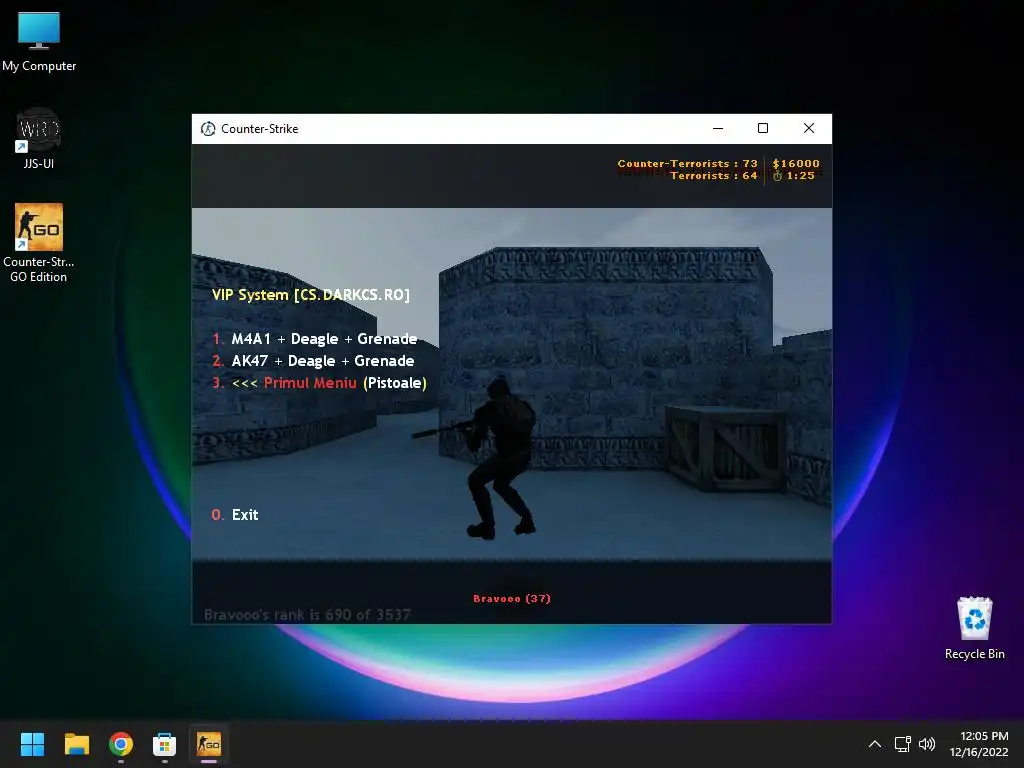1024x768 pixels.
Task: Open the volume control tray icon
Action: tap(927, 744)
